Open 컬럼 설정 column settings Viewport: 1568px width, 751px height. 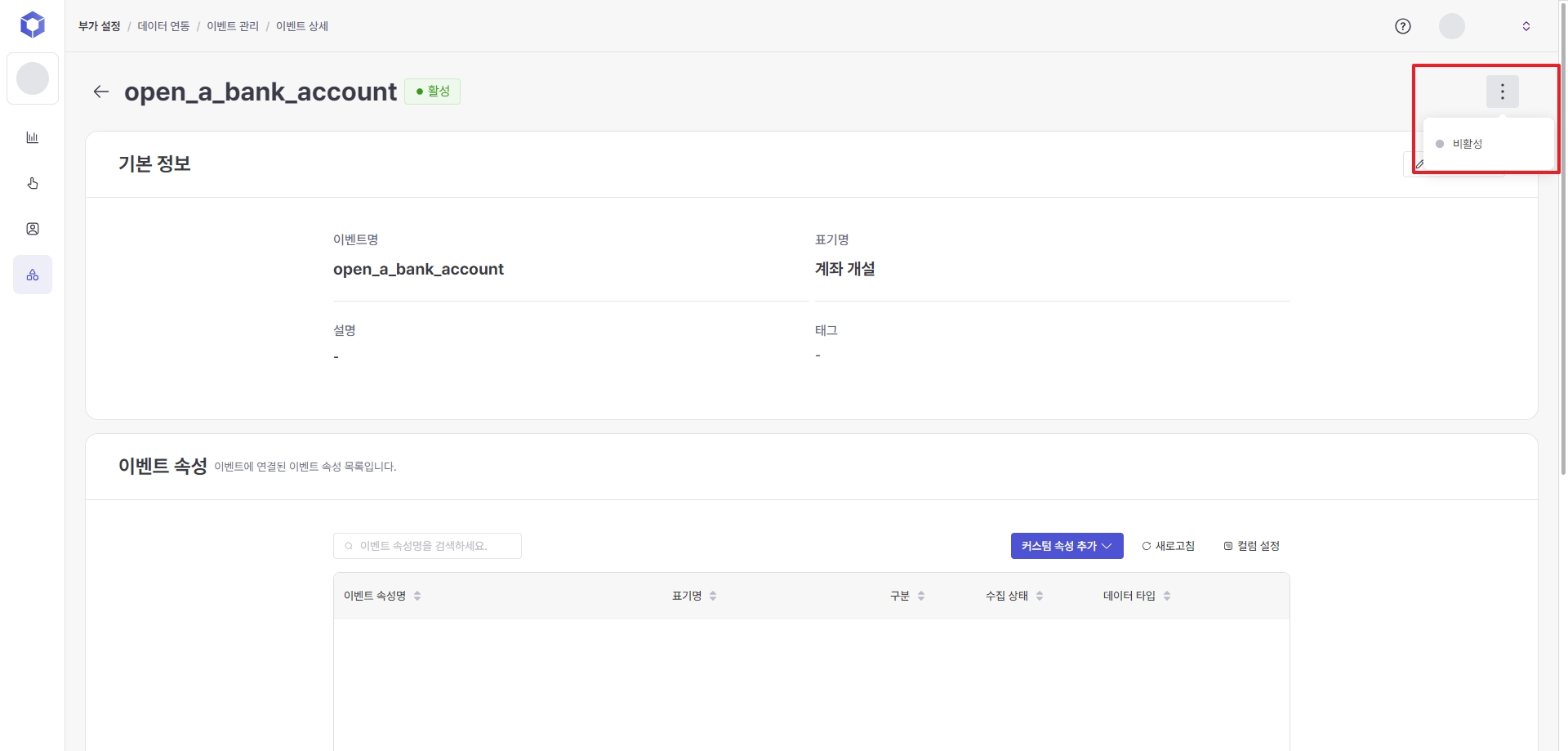coord(1251,546)
